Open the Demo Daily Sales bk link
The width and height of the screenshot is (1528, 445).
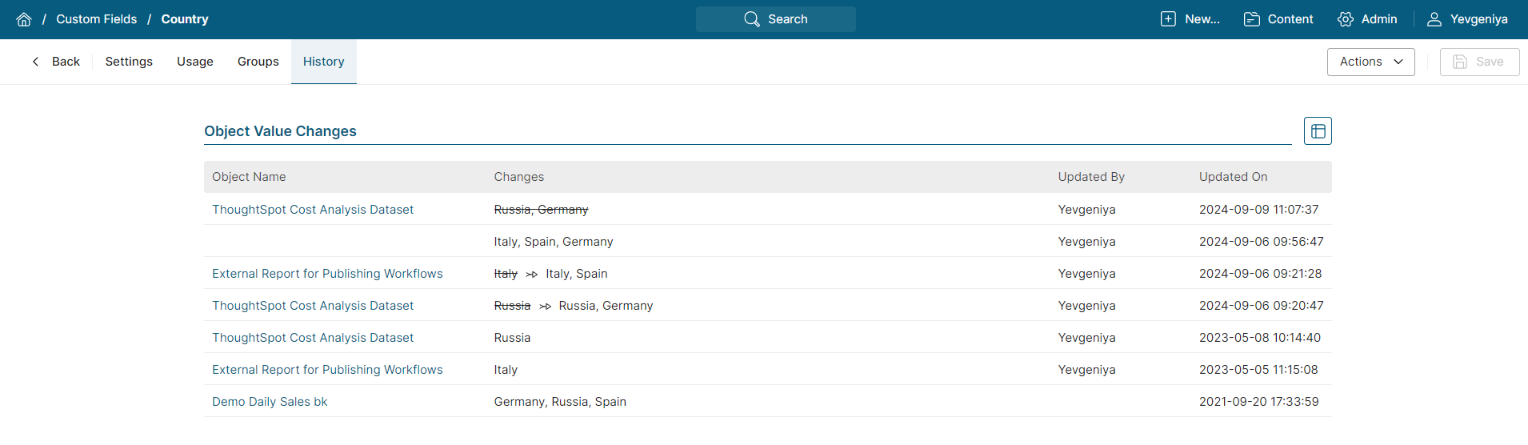269,401
